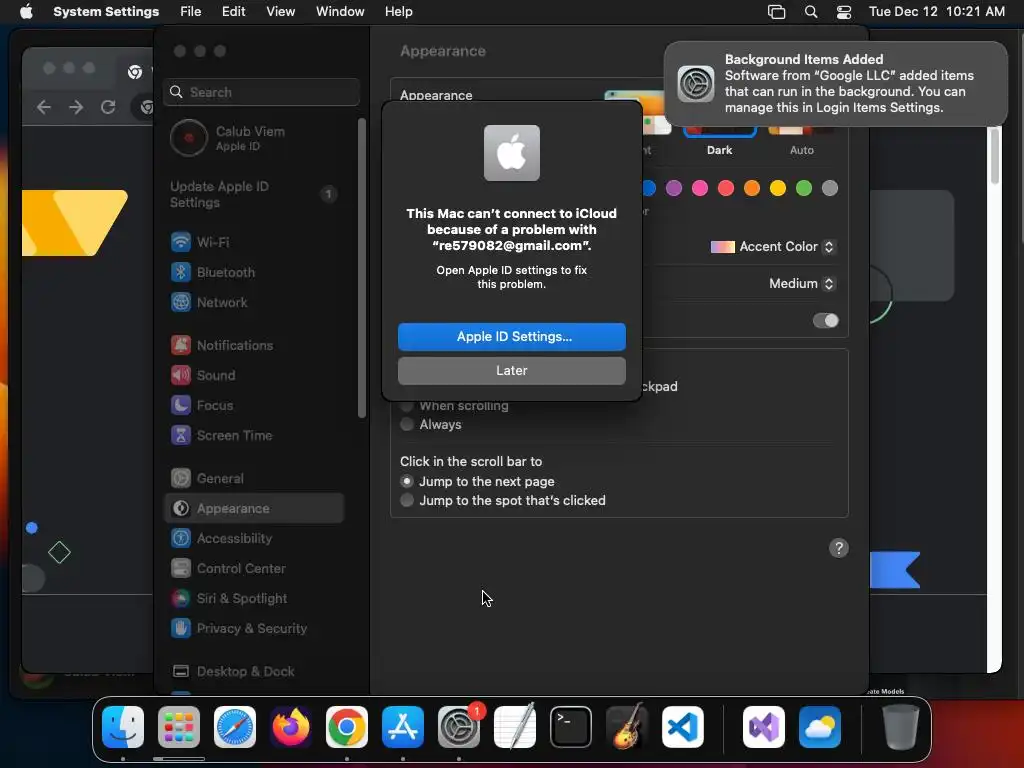Open Wi-Fi settings icon in sidebar
The height and width of the screenshot is (768, 1024).
coord(181,242)
